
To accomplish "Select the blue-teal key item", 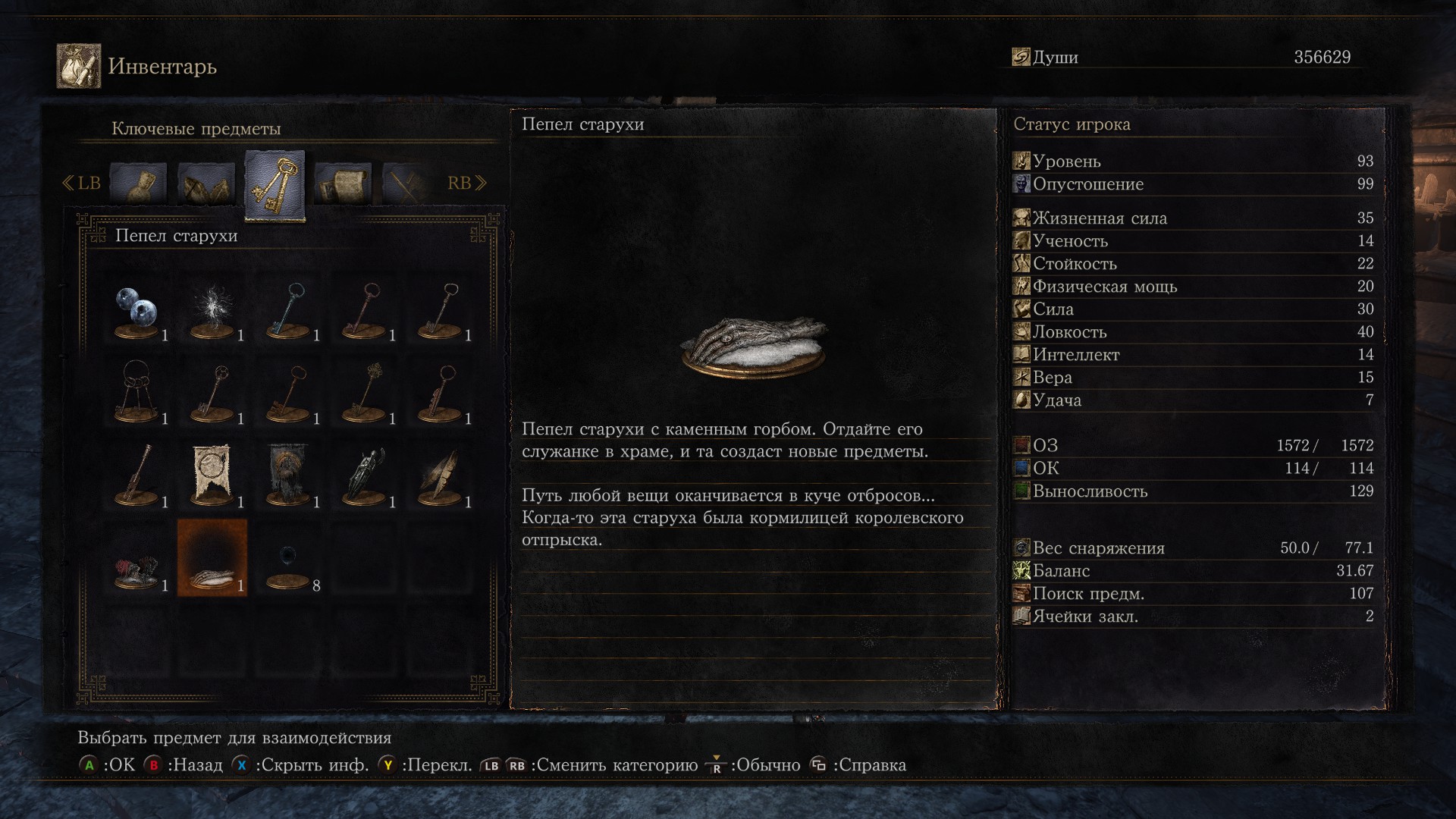I will pyautogui.click(x=288, y=311).
